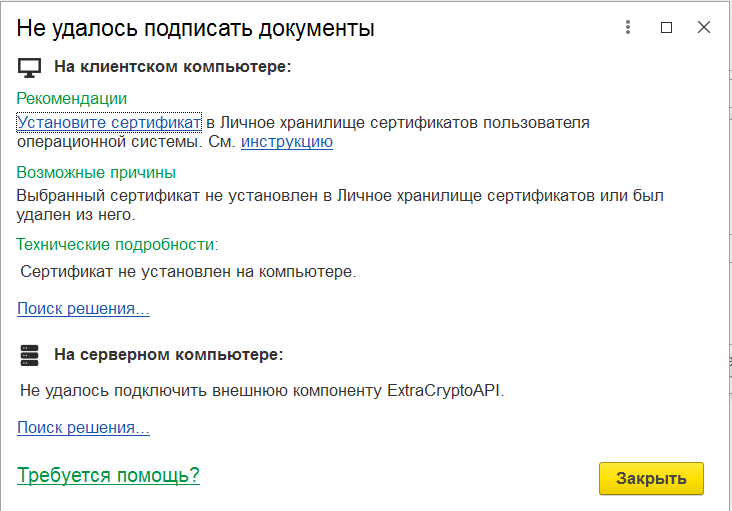Viewport: 732px width, 511px height.
Task: Click "Поиск решения..." under client computer section
Action: tap(83, 309)
